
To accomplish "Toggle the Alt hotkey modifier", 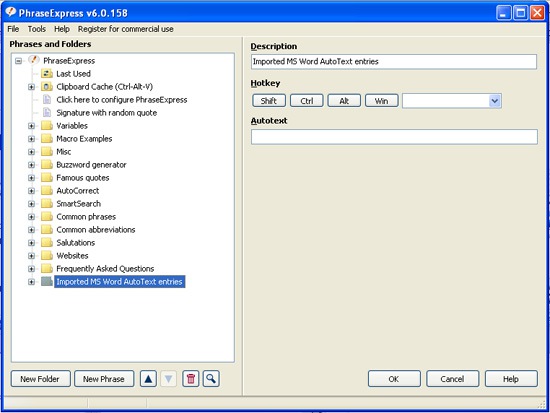I will (344, 101).
